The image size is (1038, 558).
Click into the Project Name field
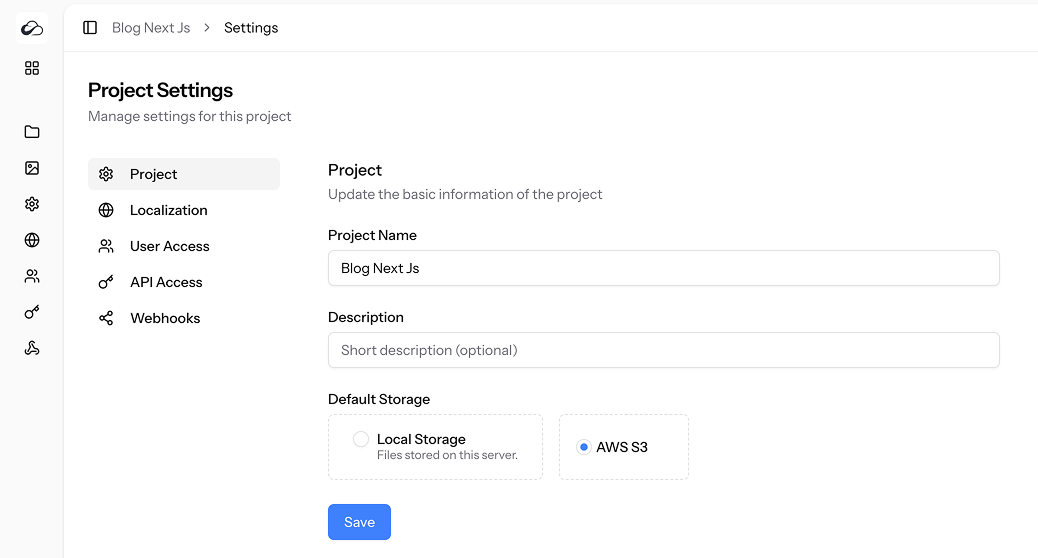pyautogui.click(x=663, y=268)
